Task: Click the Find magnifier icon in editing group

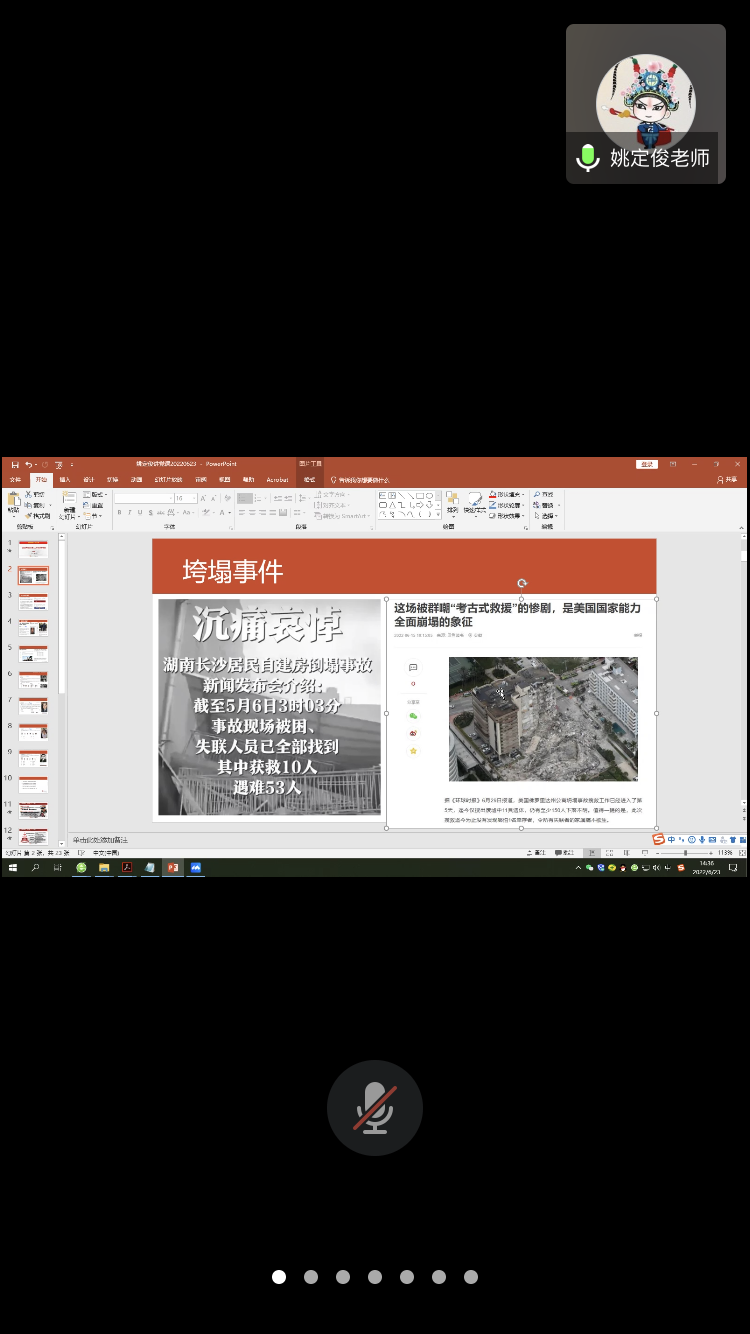Action: click(x=537, y=494)
